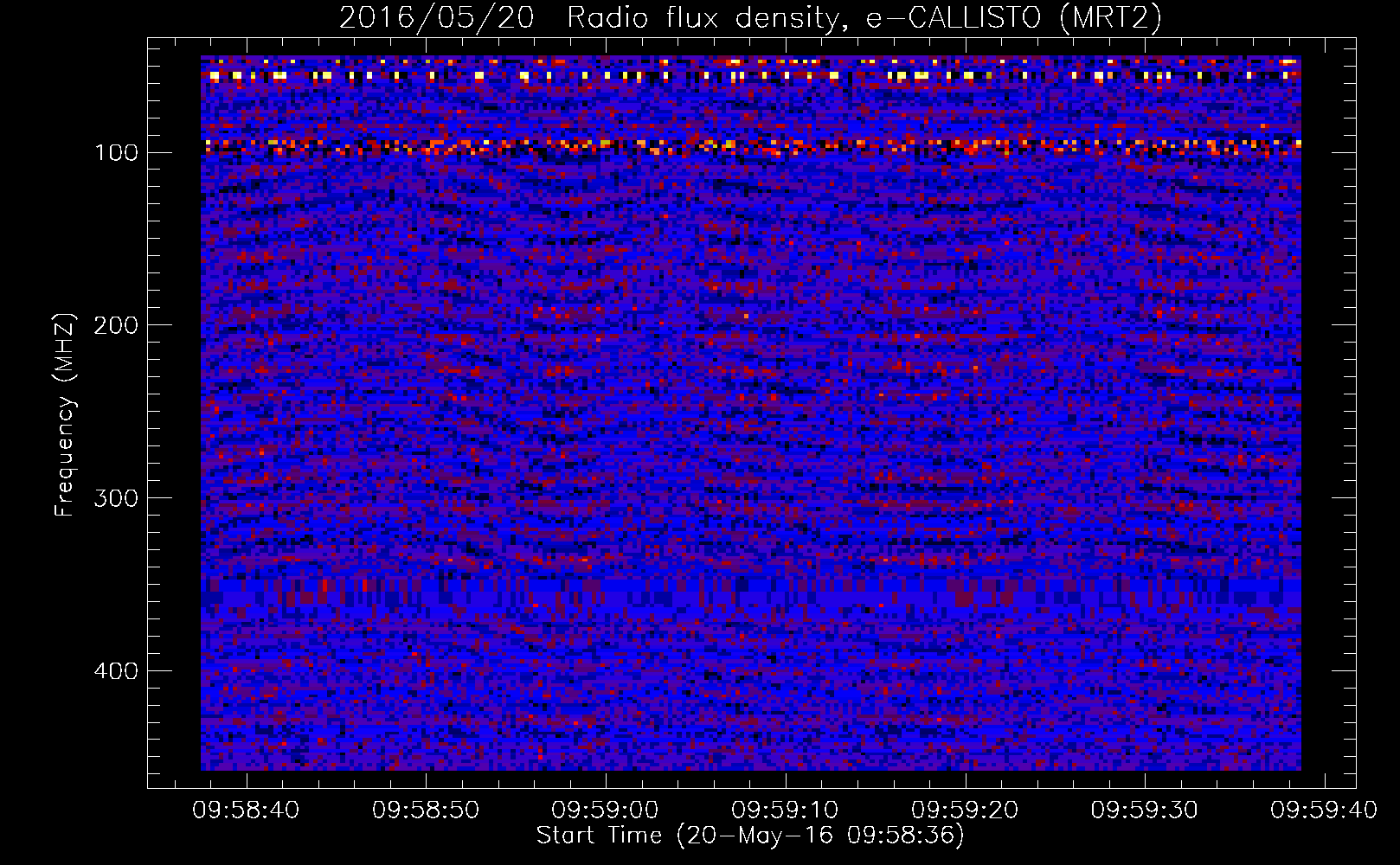Click the 'Start Time (20-May-16 09:58:36)' label
Viewport: 1400px width, 865px height.
pyautogui.click(x=750, y=836)
